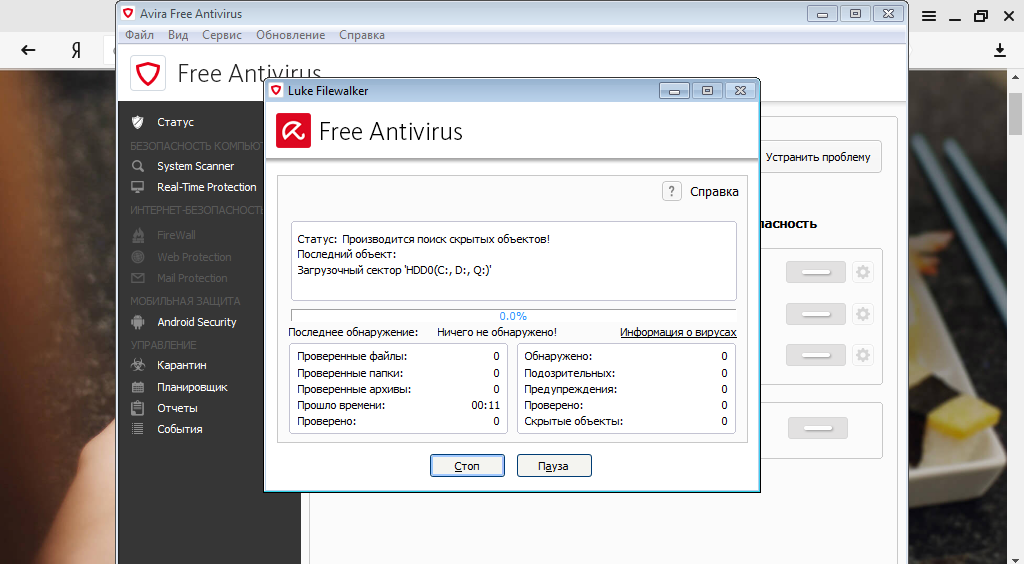The height and width of the screenshot is (564, 1024).
Task: Open the Справка menu in menu bar
Action: tap(362, 35)
